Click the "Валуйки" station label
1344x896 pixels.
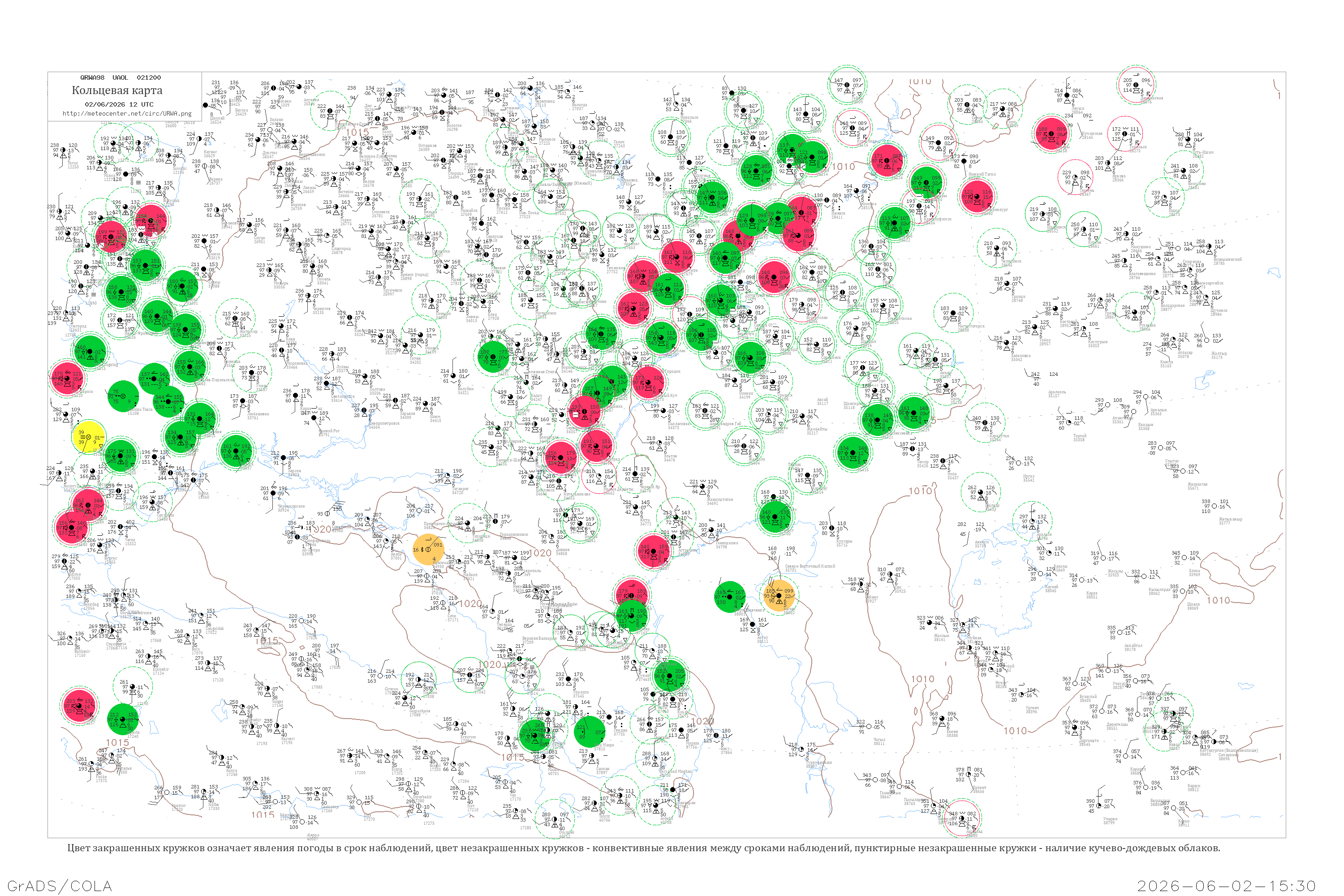466,388
